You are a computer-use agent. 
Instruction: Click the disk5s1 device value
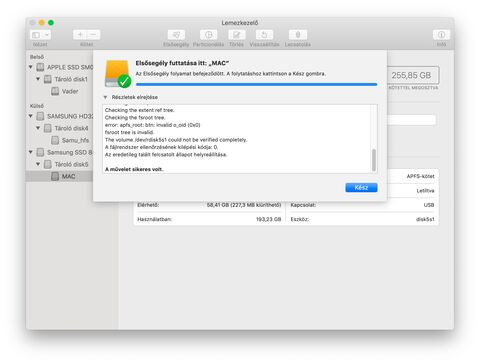pos(425,219)
